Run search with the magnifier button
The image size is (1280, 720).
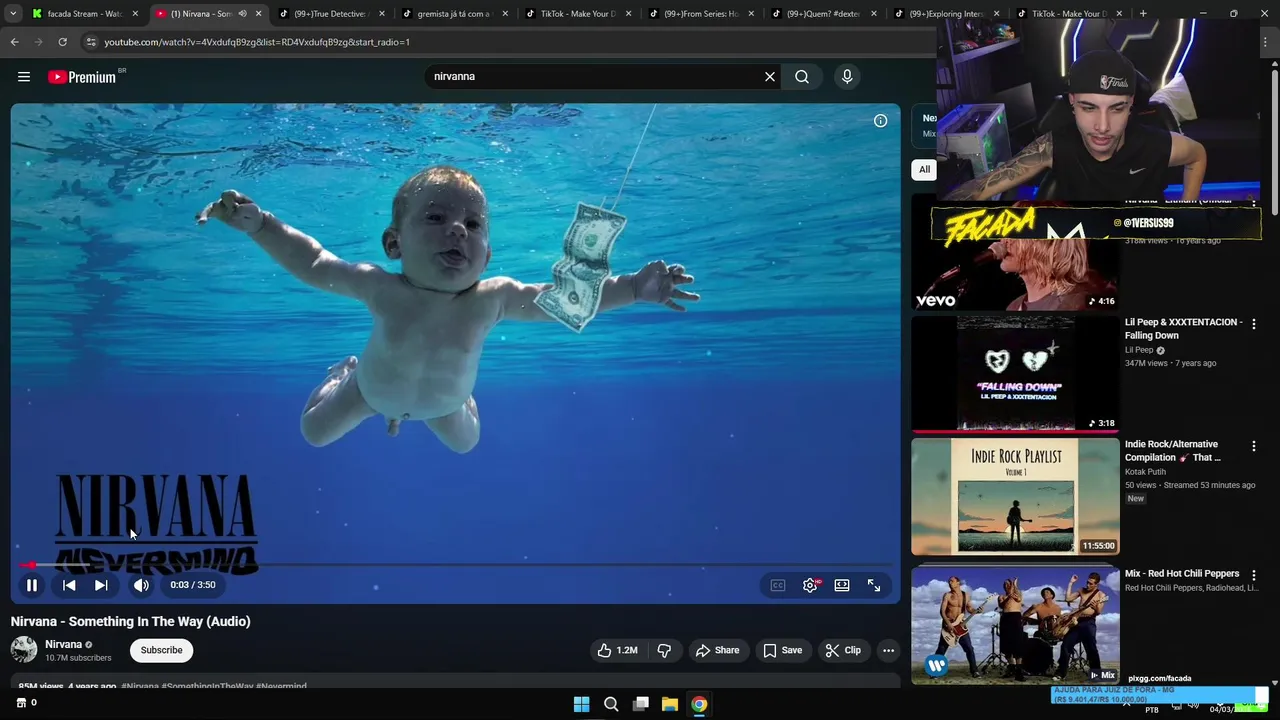tap(802, 76)
